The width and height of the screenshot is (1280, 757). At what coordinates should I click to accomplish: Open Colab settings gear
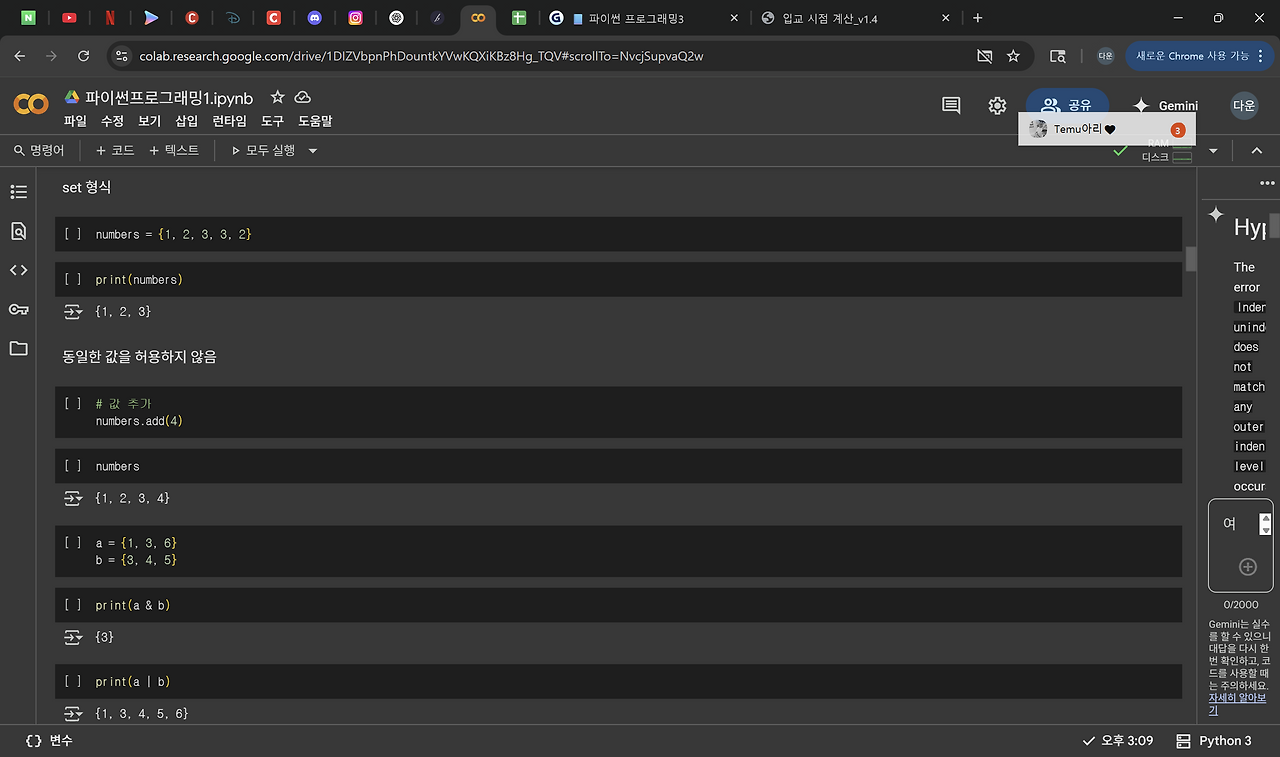click(x=997, y=105)
